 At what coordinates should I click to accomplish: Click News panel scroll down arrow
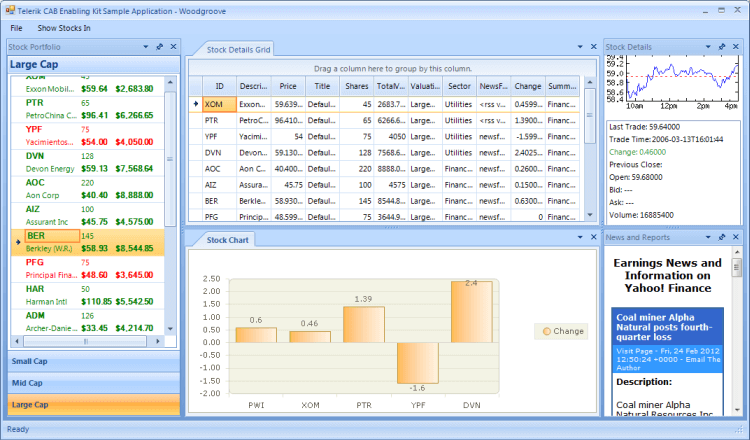tap(737, 410)
